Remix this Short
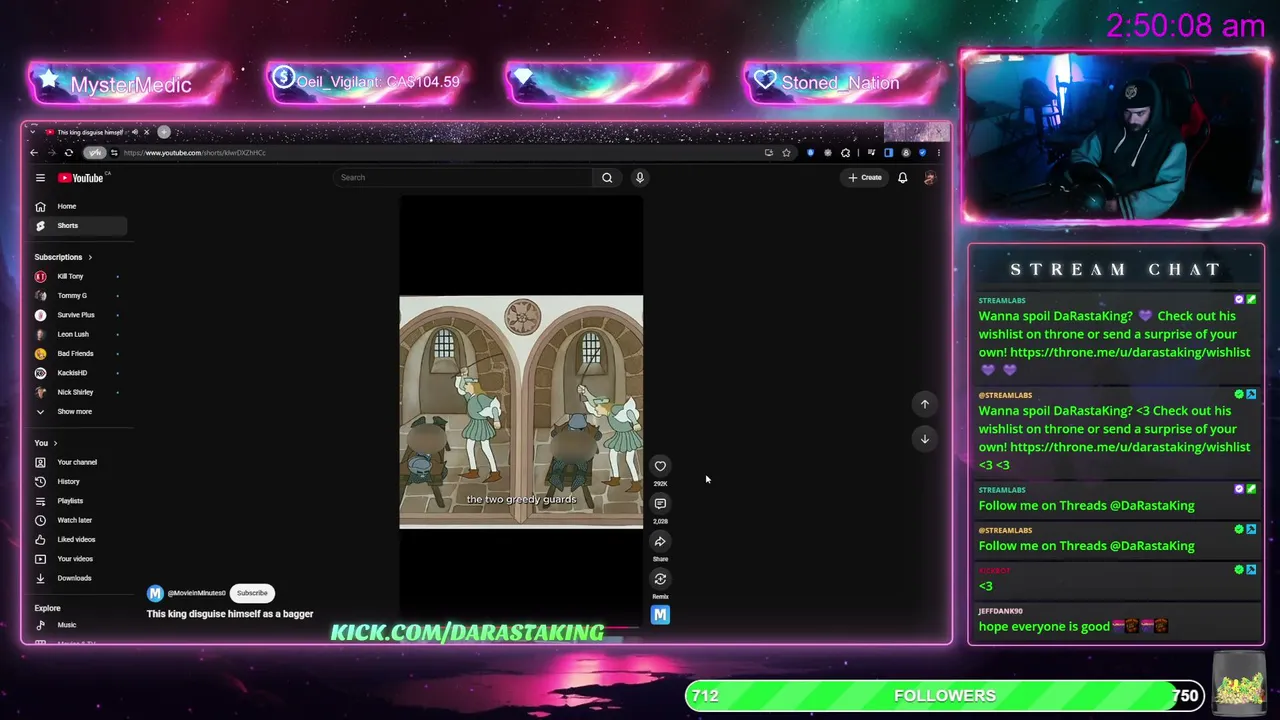The image size is (1280, 720). pyautogui.click(x=660, y=579)
